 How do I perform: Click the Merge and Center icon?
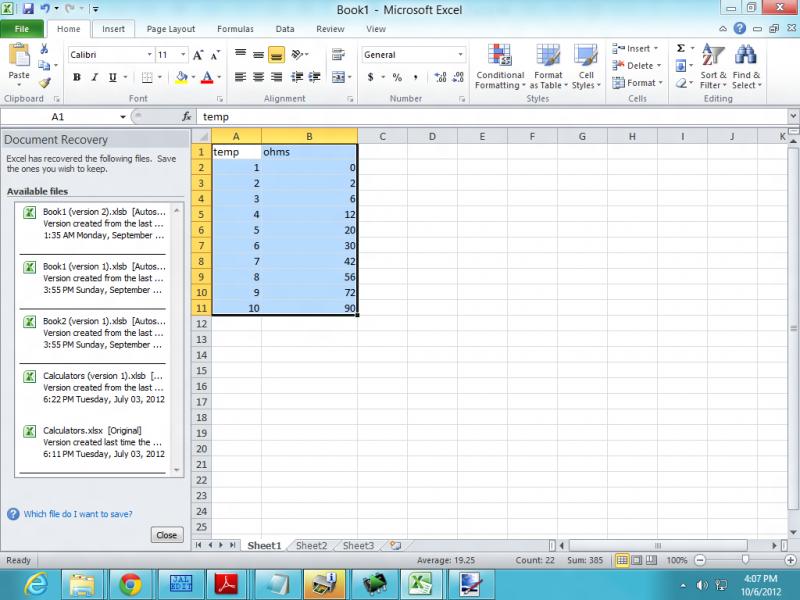(x=338, y=77)
